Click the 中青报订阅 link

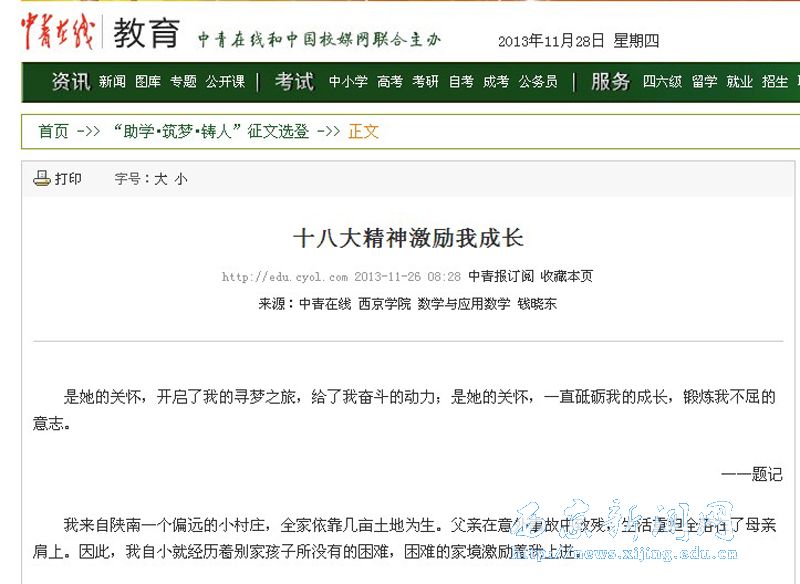point(496,276)
